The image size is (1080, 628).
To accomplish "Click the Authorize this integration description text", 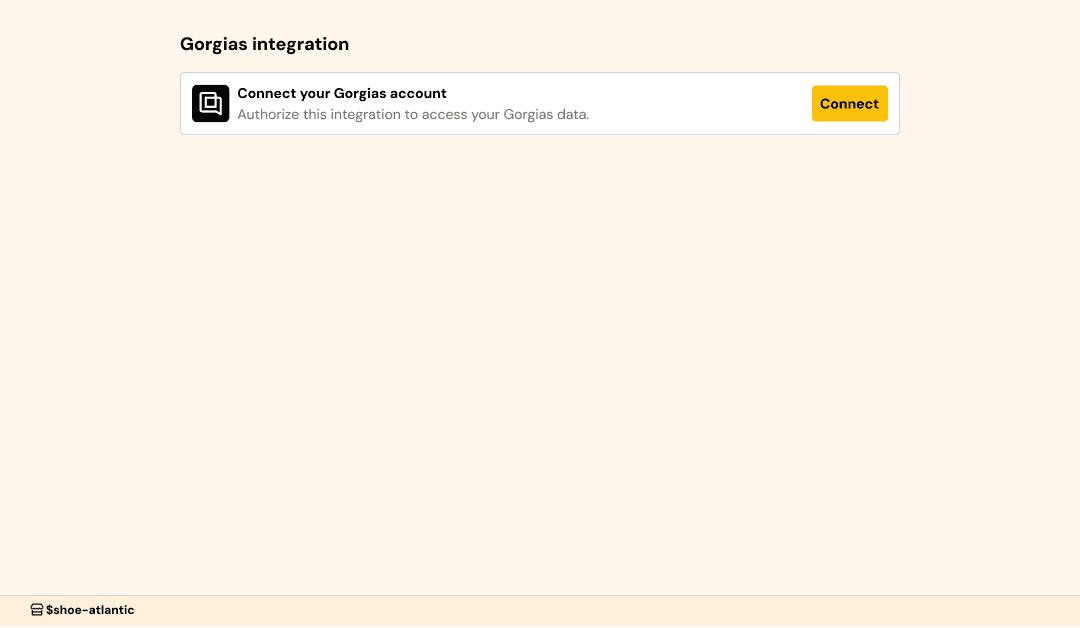I will pyautogui.click(x=413, y=114).
